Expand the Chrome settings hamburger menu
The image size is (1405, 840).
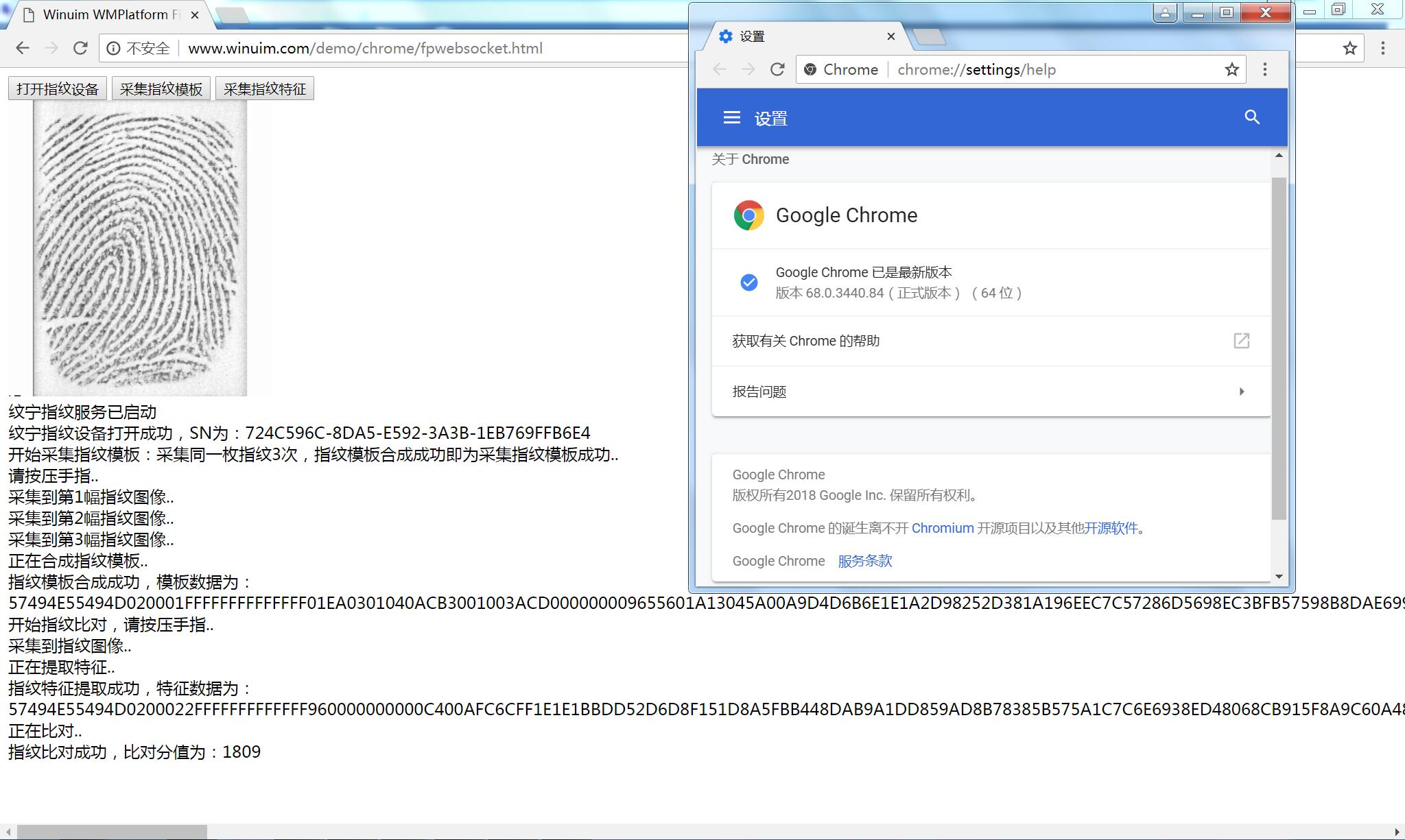coord(732,118)
